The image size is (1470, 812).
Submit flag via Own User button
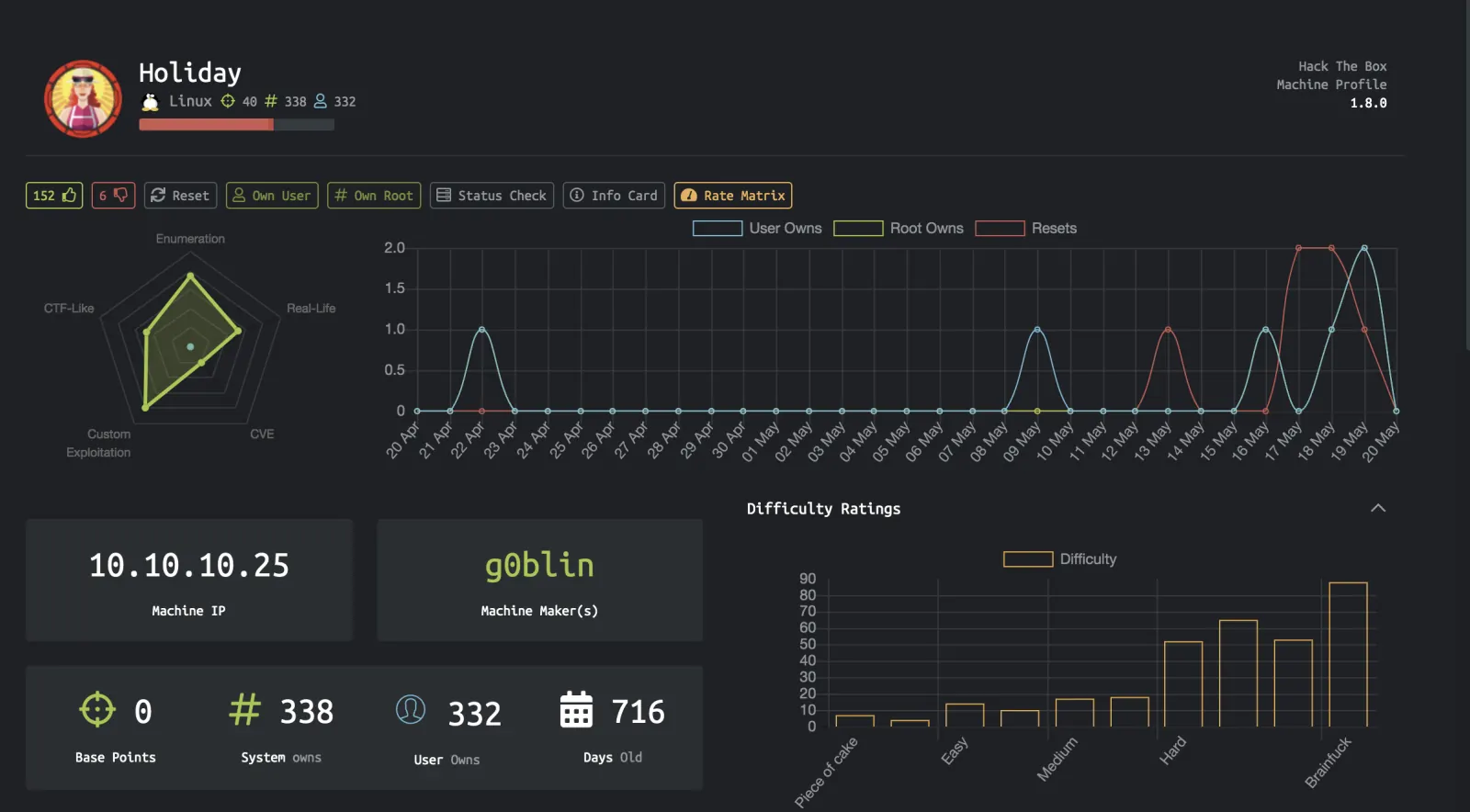[x=272, y=196]
